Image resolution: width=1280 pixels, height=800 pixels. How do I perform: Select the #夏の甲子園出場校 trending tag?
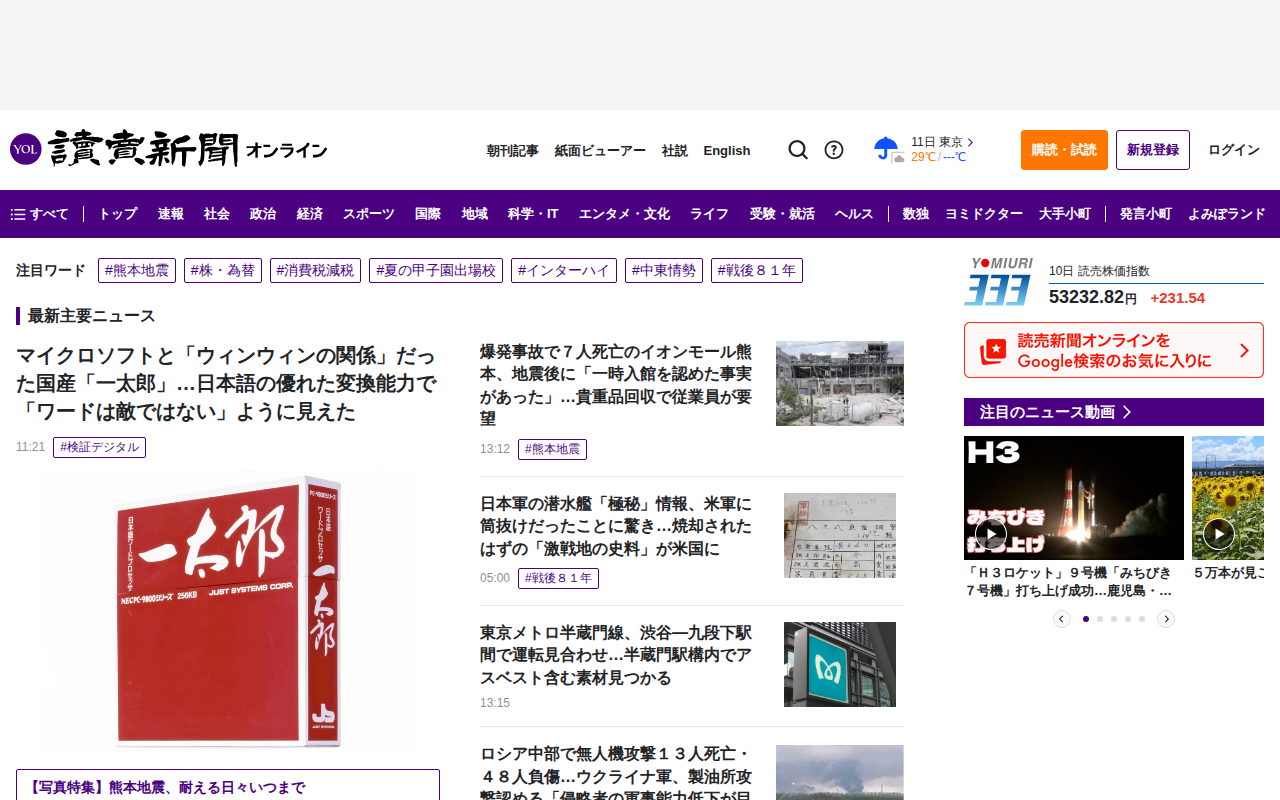click(436, 271)
